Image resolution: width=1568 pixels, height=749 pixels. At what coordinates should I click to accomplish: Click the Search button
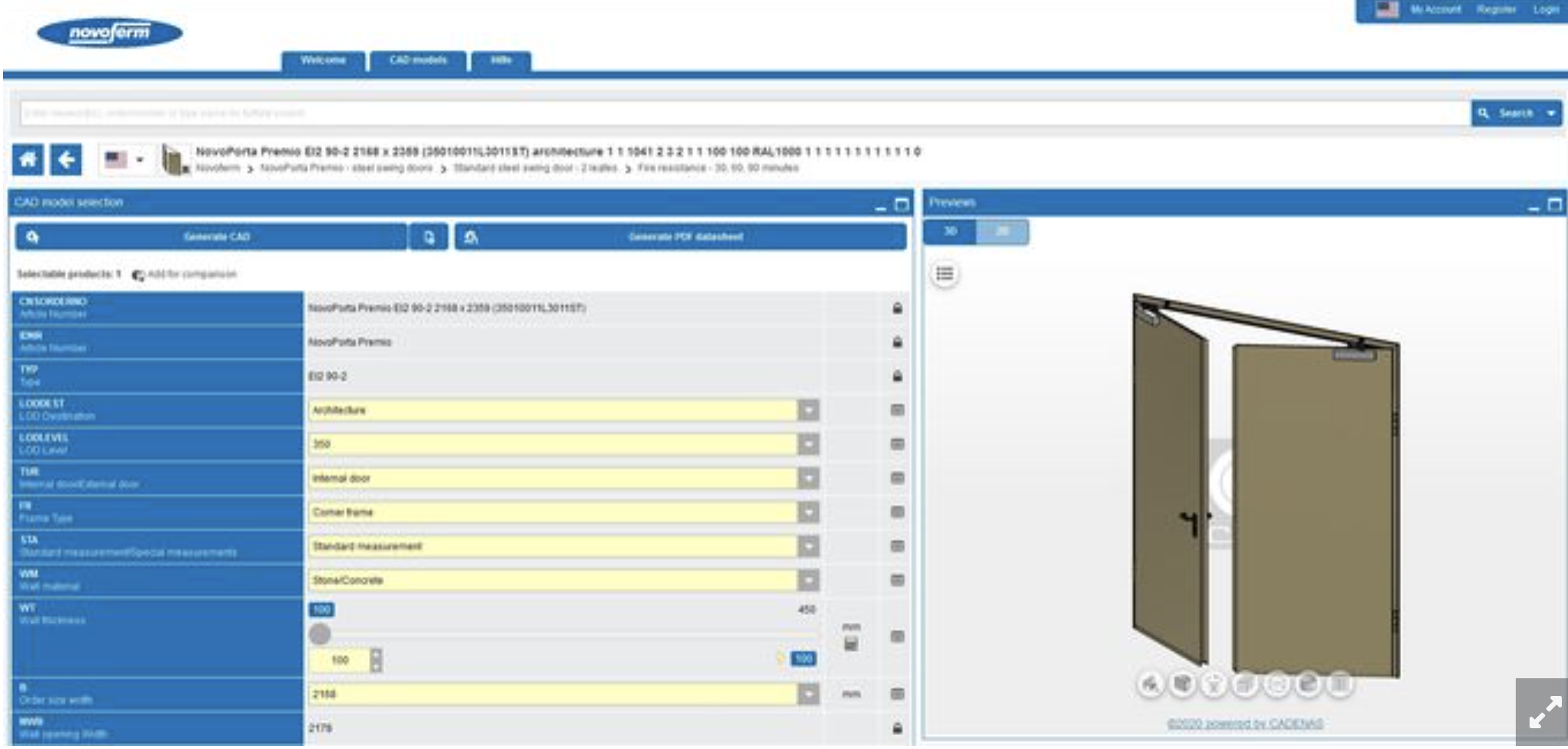click(x=1507, y=113)
